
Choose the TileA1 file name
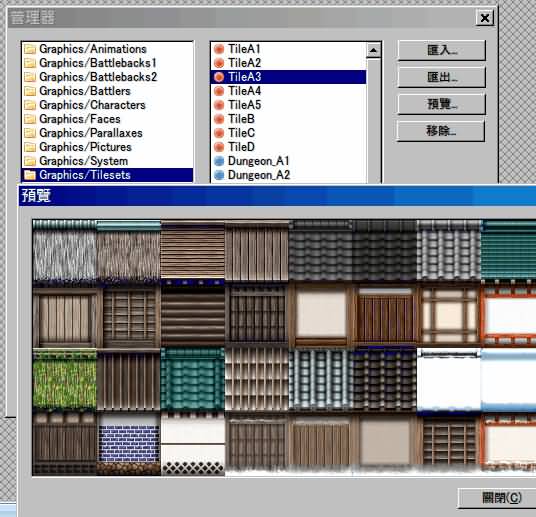point(244,49)
